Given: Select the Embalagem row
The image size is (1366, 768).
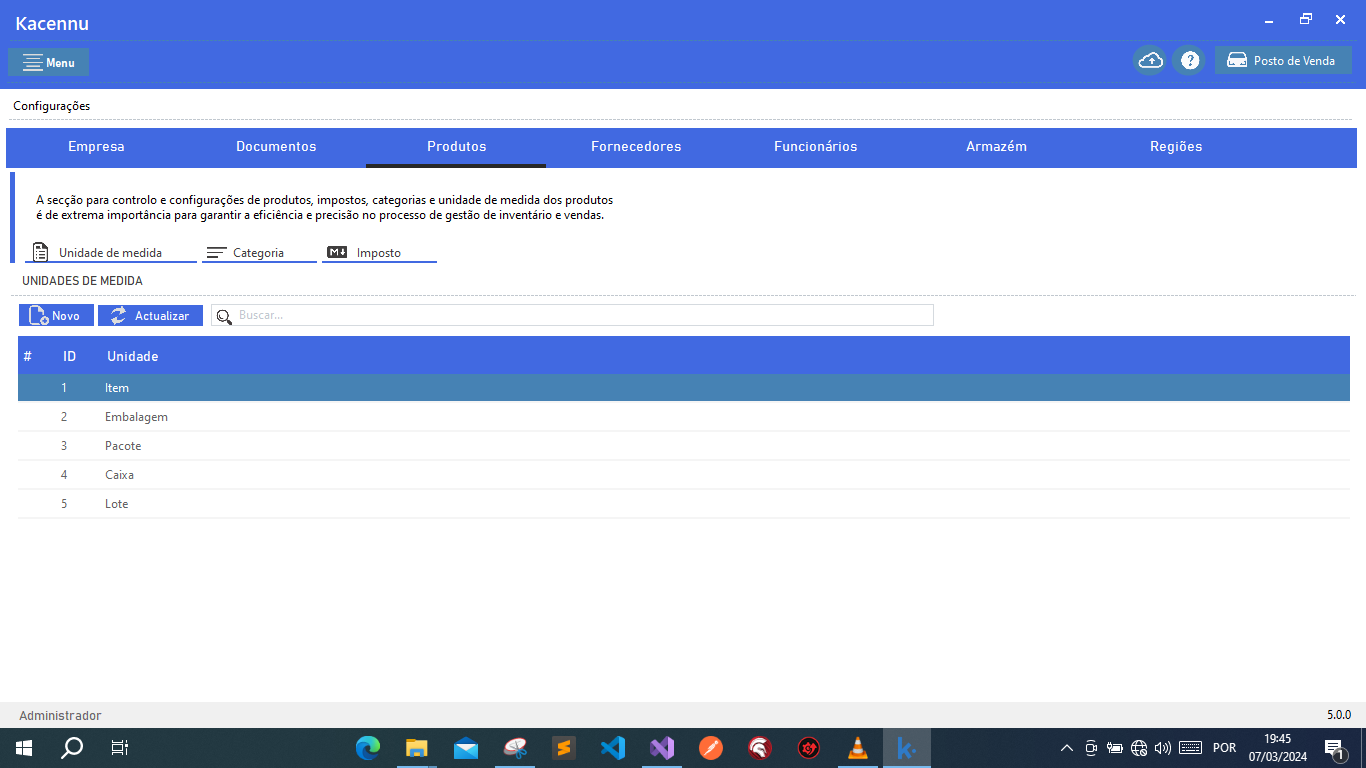Looking at the screenshot, I should pos(684,417).
